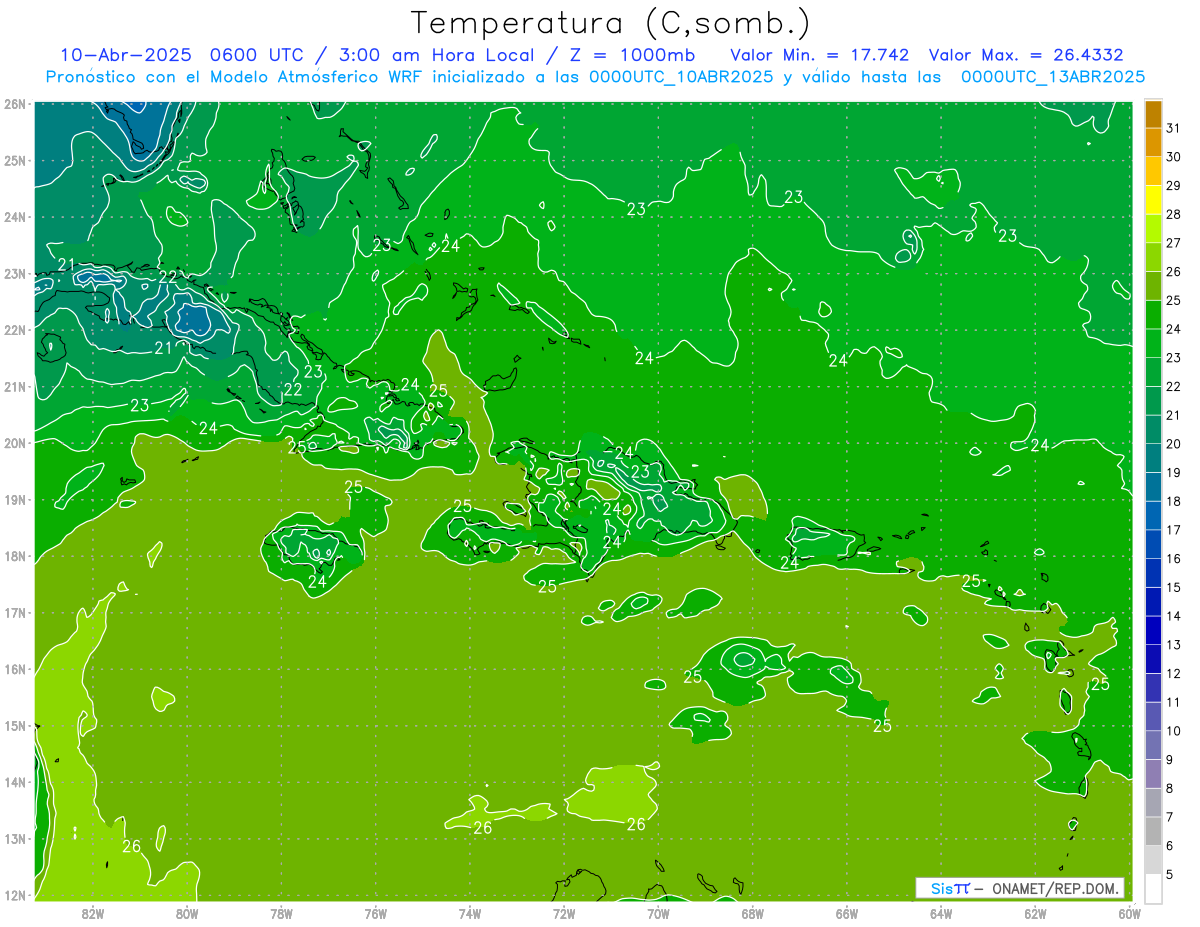The height and width of the screenshot is (927, 1200).
Task: Click 'Pronóstico con el Modelo Atmósferico WRF' text
Action: 234,77
